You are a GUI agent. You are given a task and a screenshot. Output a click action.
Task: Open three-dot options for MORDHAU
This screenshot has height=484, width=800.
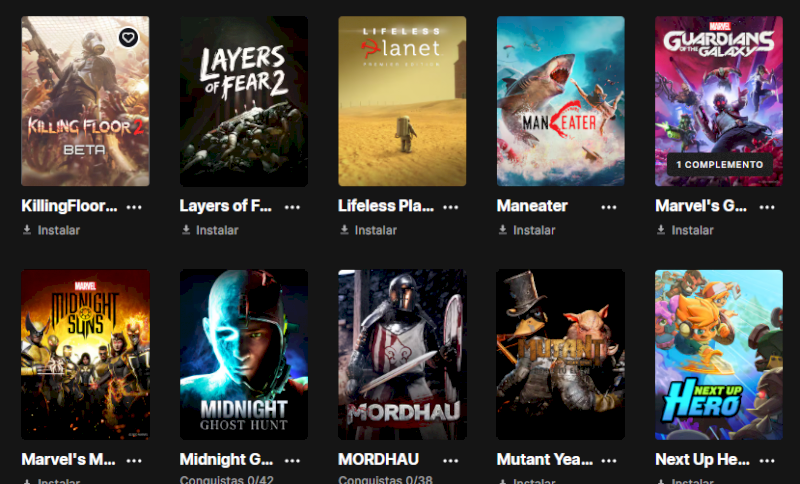click(451, 461)
